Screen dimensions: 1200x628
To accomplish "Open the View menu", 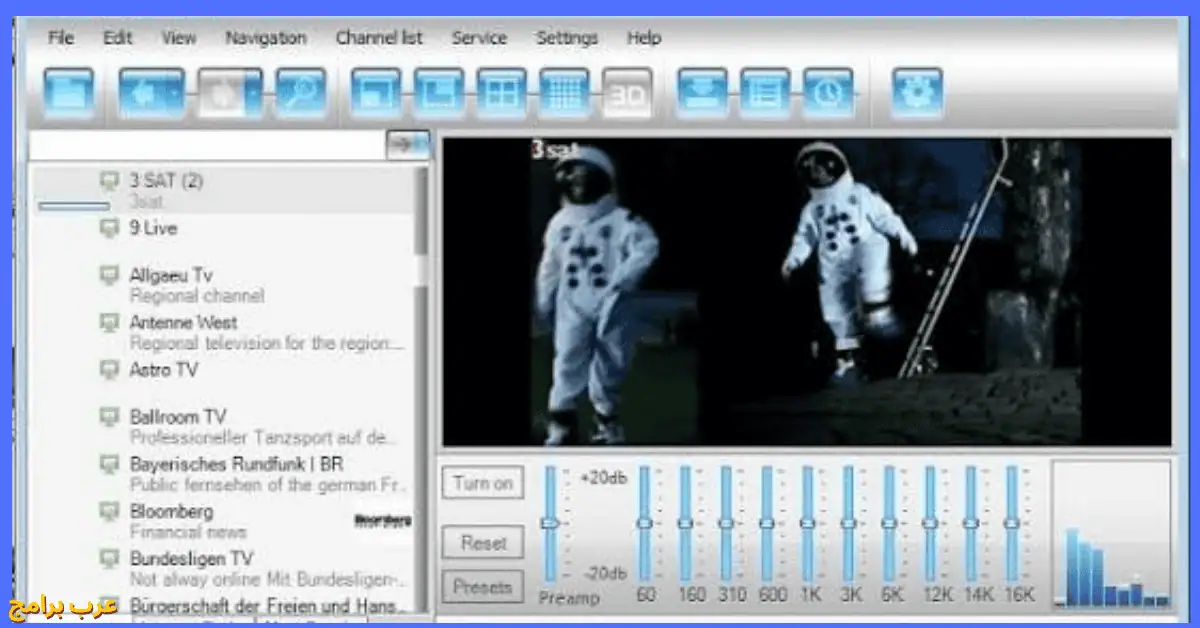I will (x=179, y=38).
